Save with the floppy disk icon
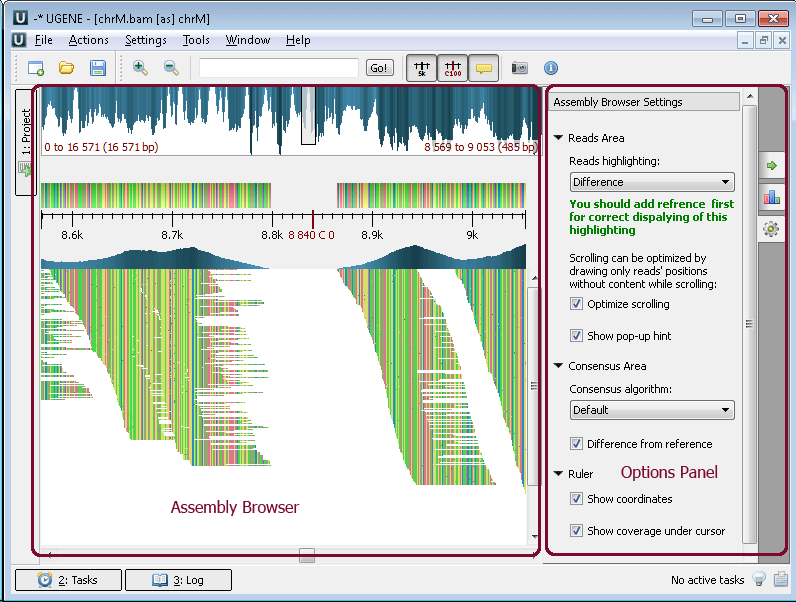This screenshot has width=796, height=602. pyautogui.click(x=97, y=68)
